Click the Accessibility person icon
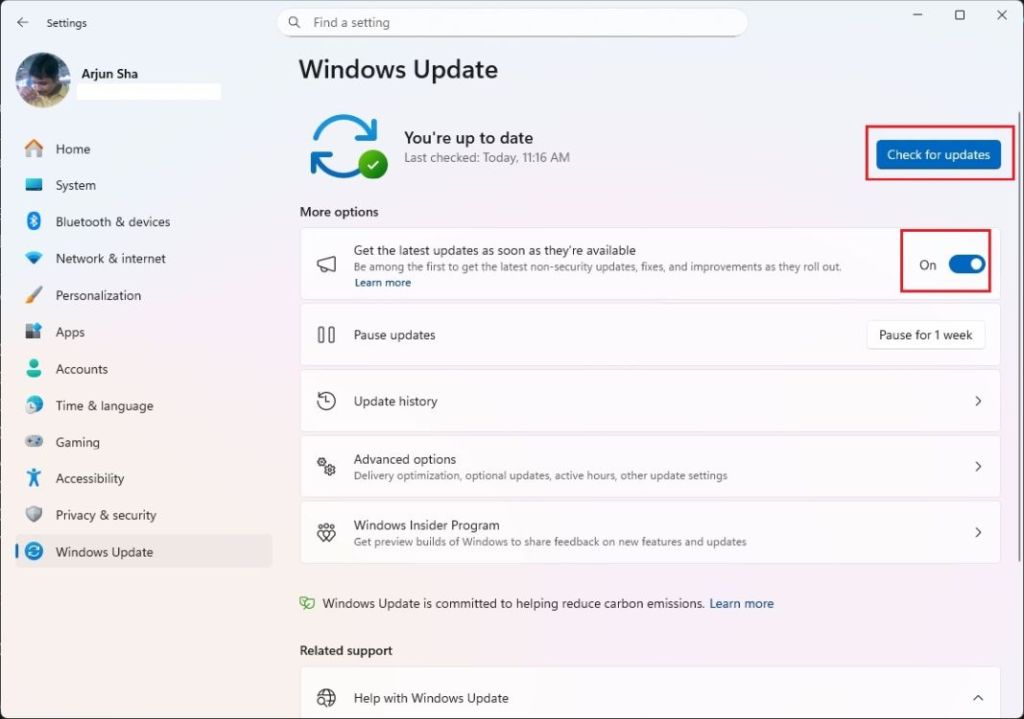Screen dimensions: 1024x719 point(33,478)
